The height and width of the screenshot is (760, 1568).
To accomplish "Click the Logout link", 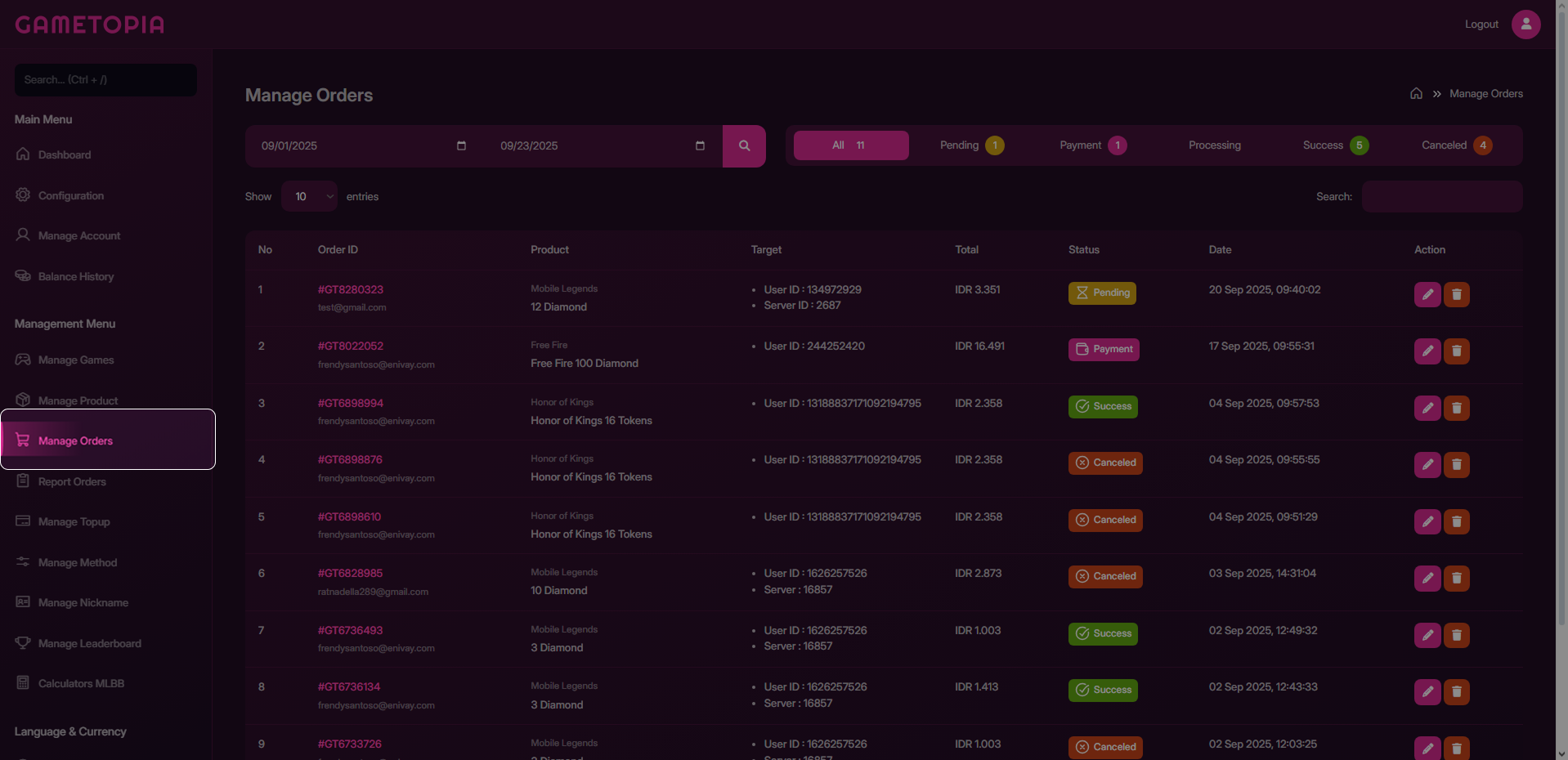I will (1481, 25).
